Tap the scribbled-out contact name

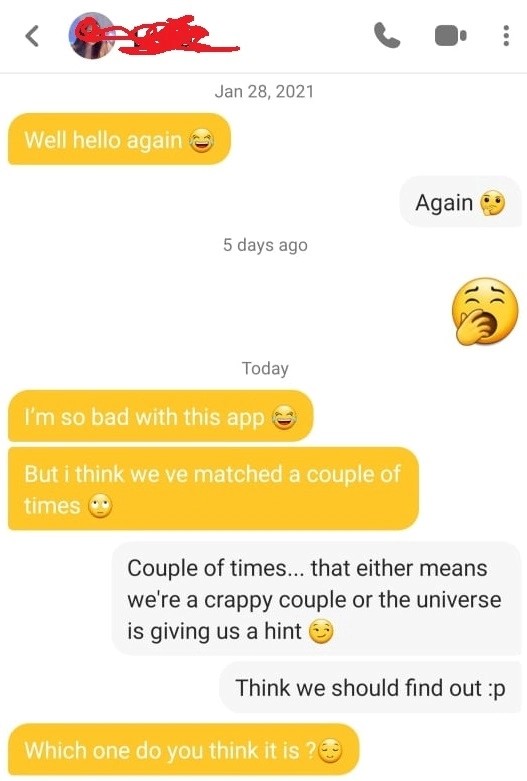pos(169,35)
